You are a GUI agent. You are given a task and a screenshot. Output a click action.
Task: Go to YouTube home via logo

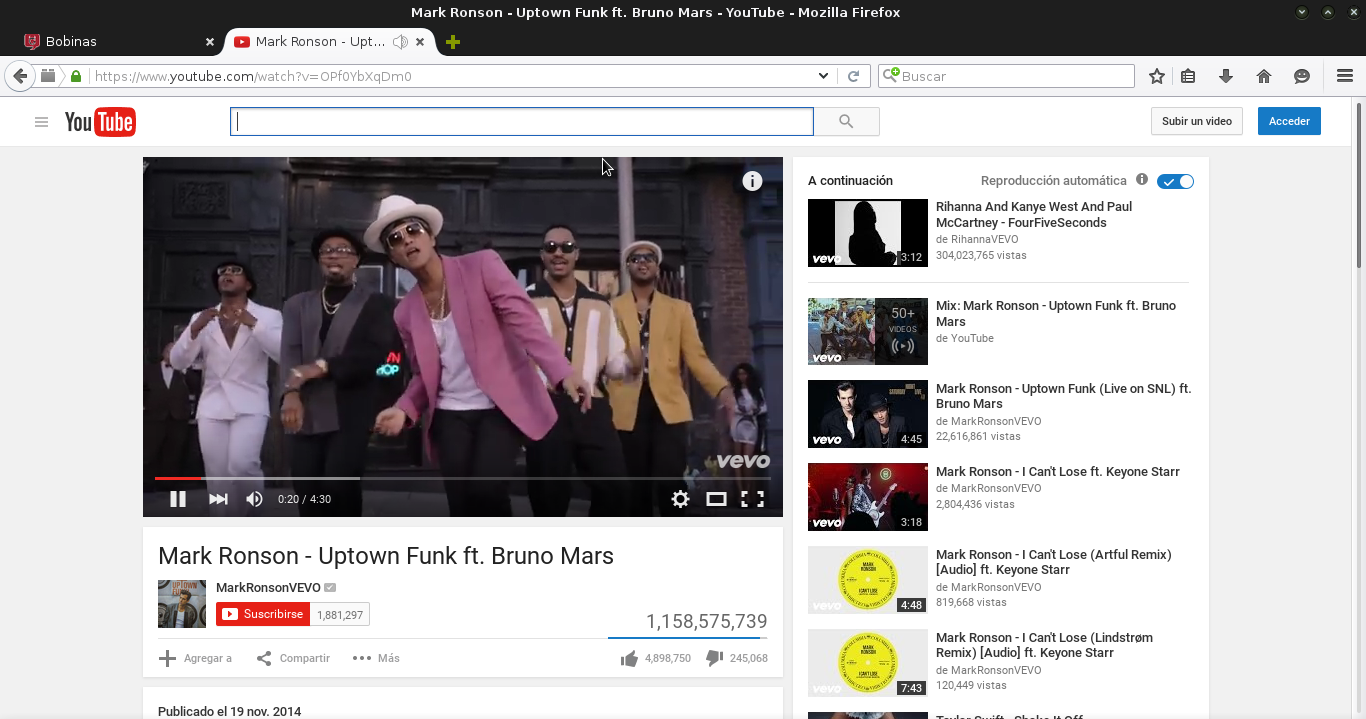100,122
